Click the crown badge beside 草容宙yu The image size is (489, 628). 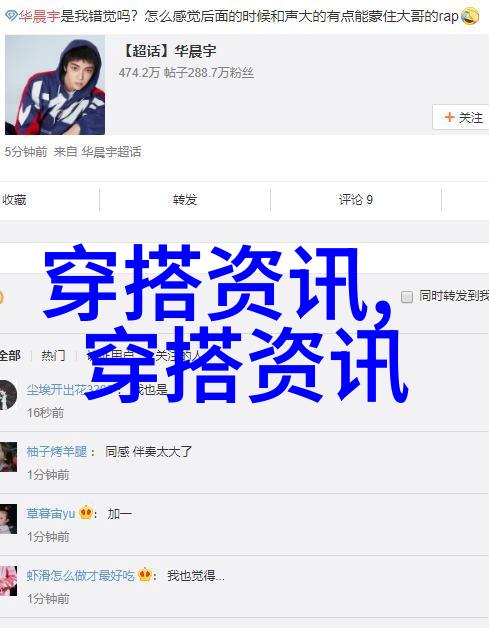[86, 513]
